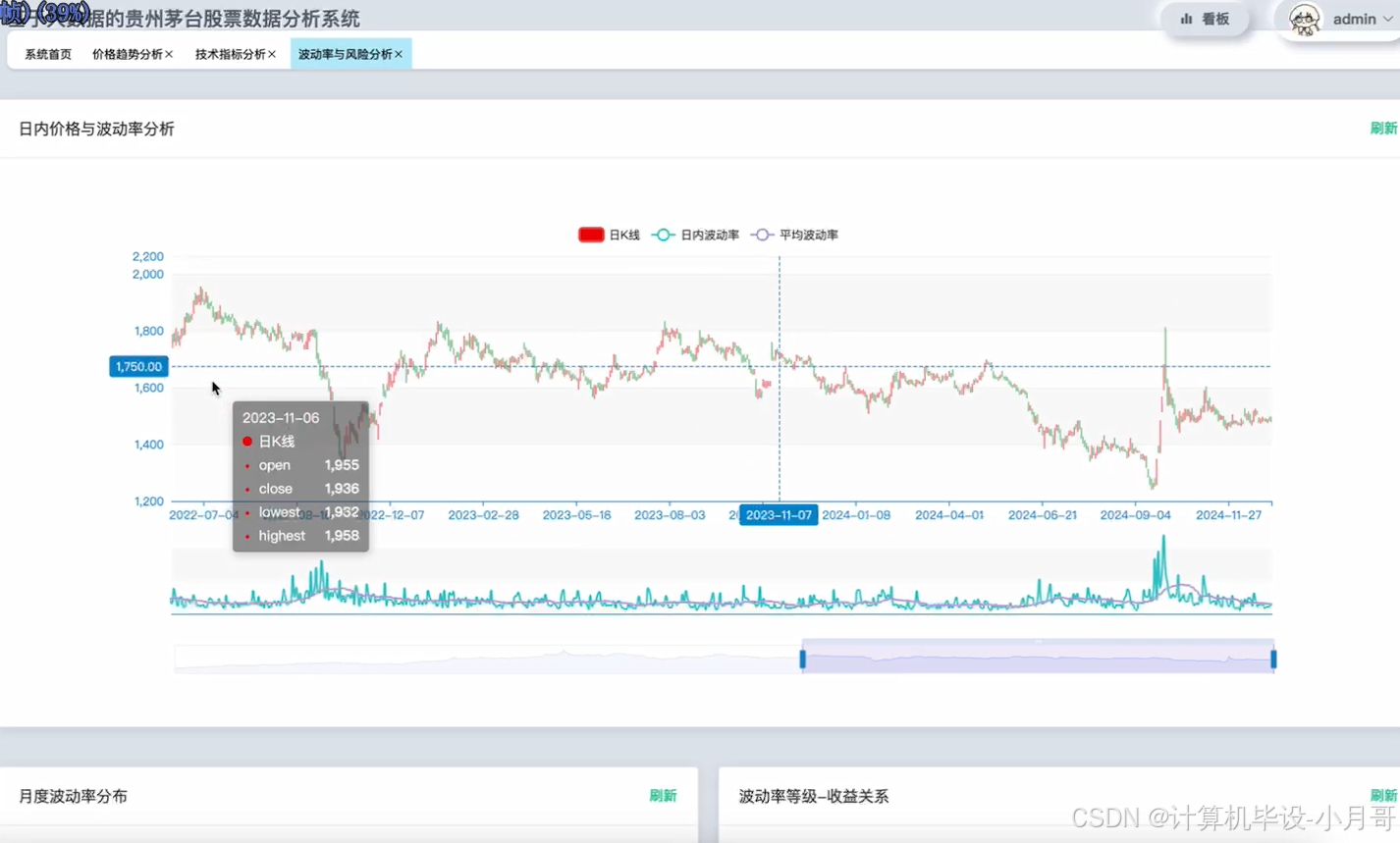
Task: Click the 2023-02-28 x-axis date label
Action: [x=483, y=515]
